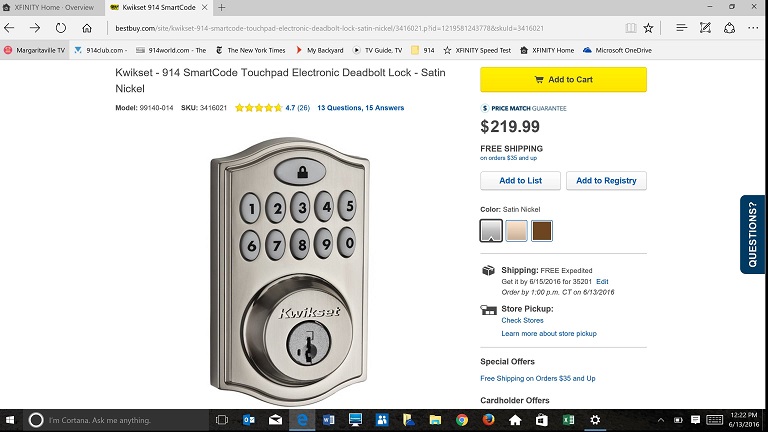Open Edge reading view icon
768x432 pixels.
click(x=631, y=28)
